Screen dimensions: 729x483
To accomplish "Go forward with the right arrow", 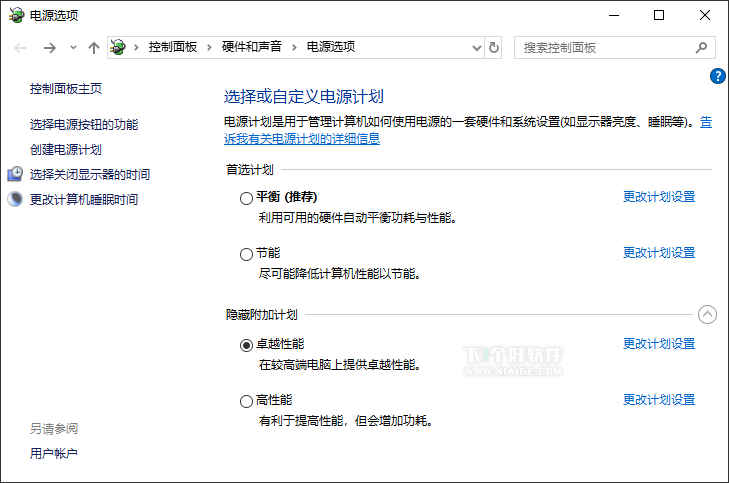I will pyautogui.click(x=50, y=47).
